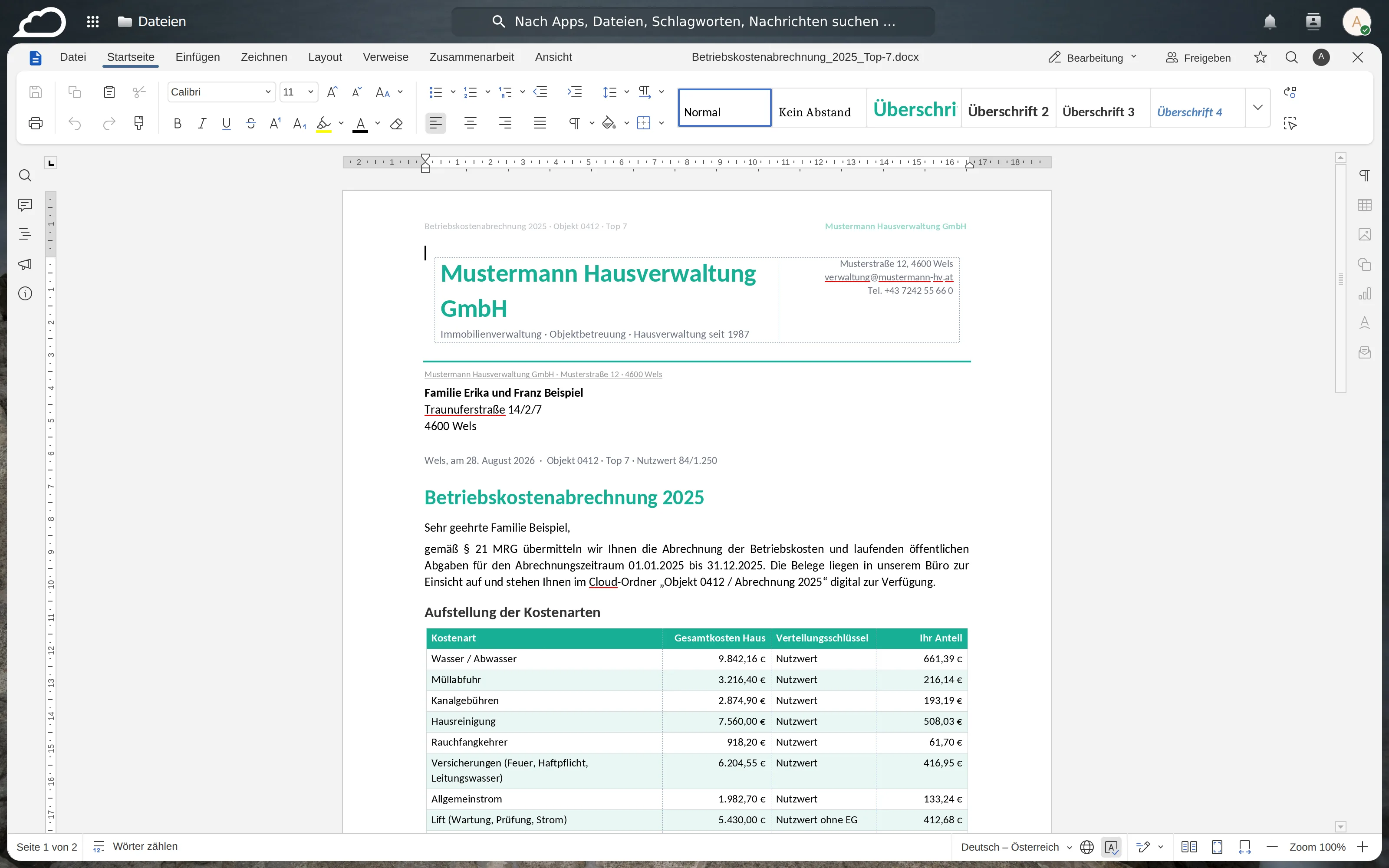The image size is (1389, 868).
Task: Apply yellow highlight color
Action: [x=324, y=123]
